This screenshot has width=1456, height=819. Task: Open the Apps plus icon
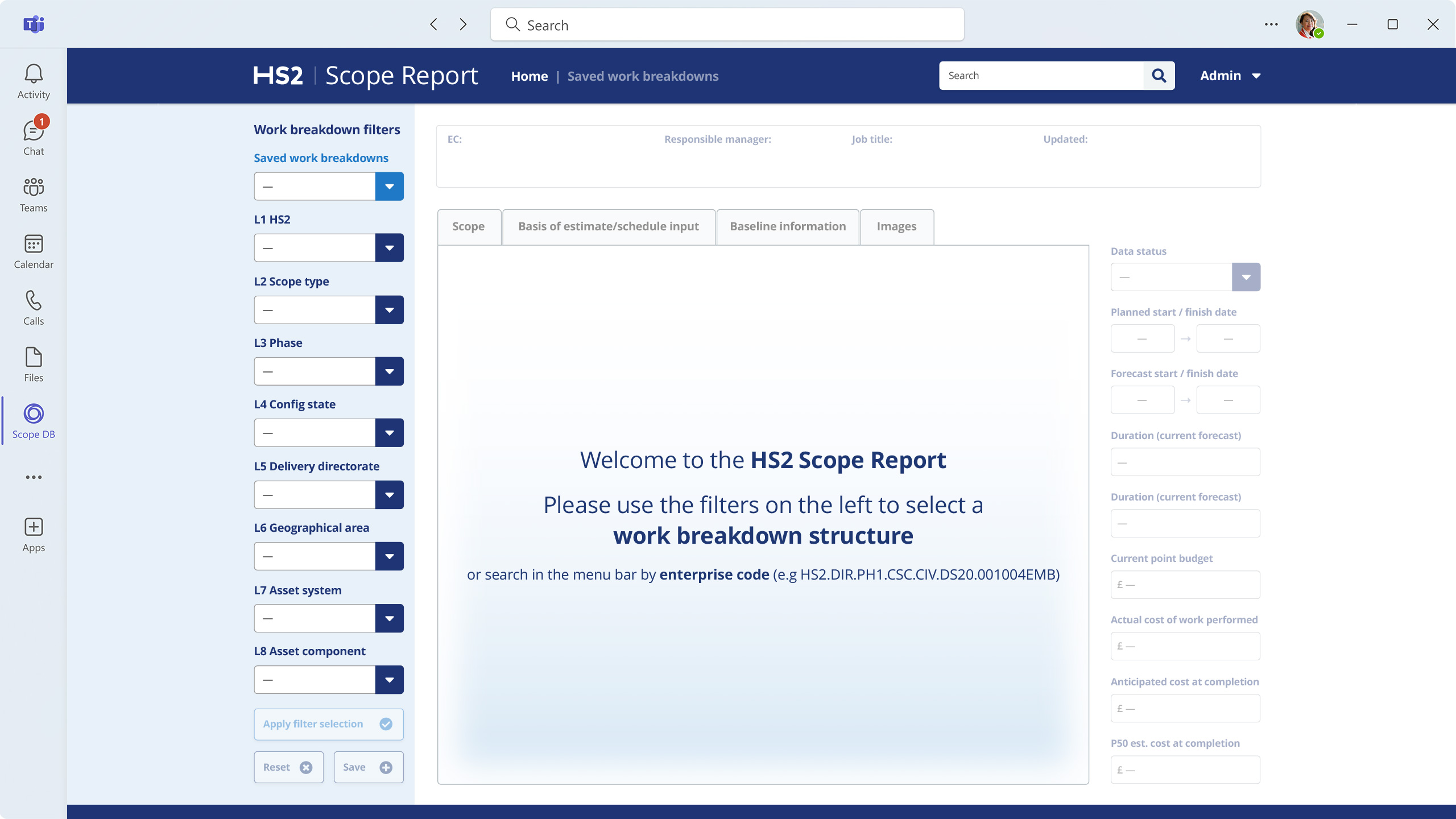point(34,535)
